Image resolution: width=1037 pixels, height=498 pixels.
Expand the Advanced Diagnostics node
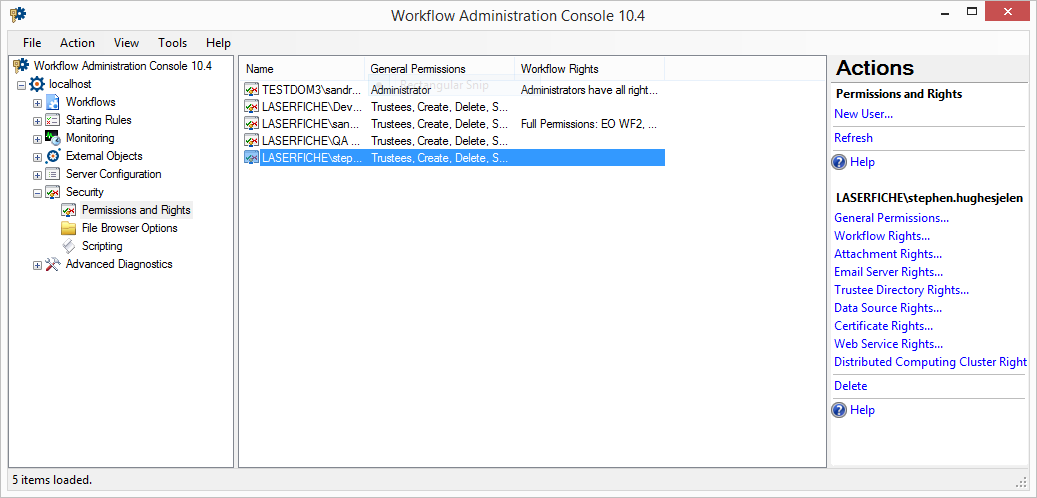pyautogui.click(x=38, y=265)
